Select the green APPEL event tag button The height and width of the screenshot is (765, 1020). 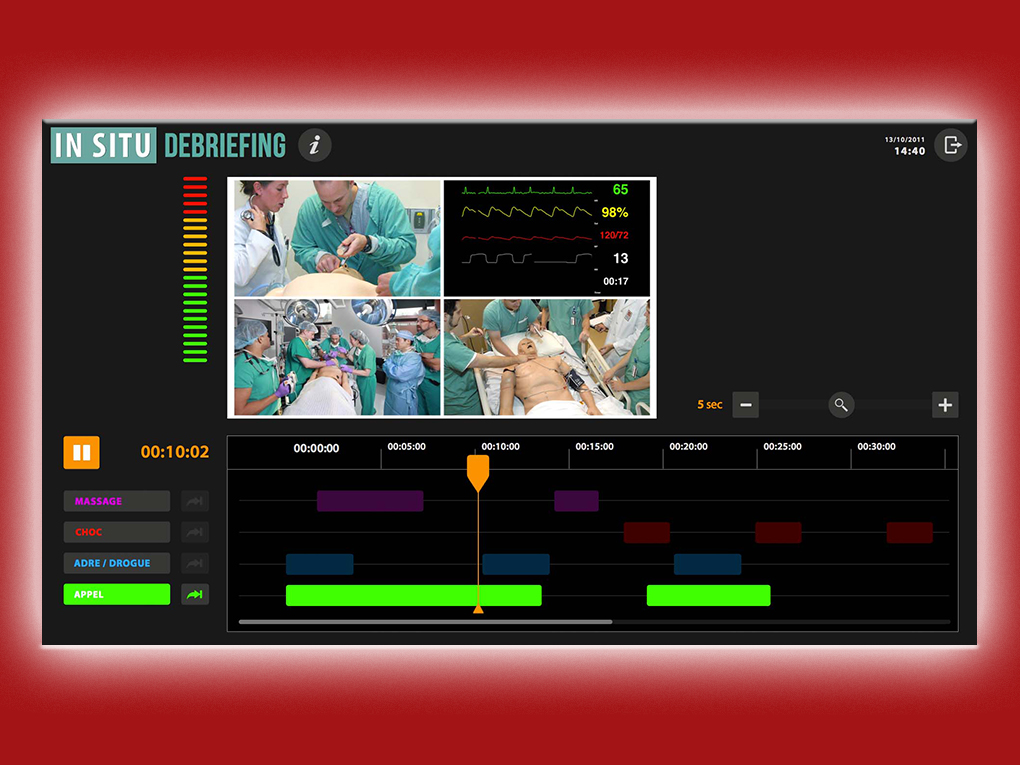117,595
